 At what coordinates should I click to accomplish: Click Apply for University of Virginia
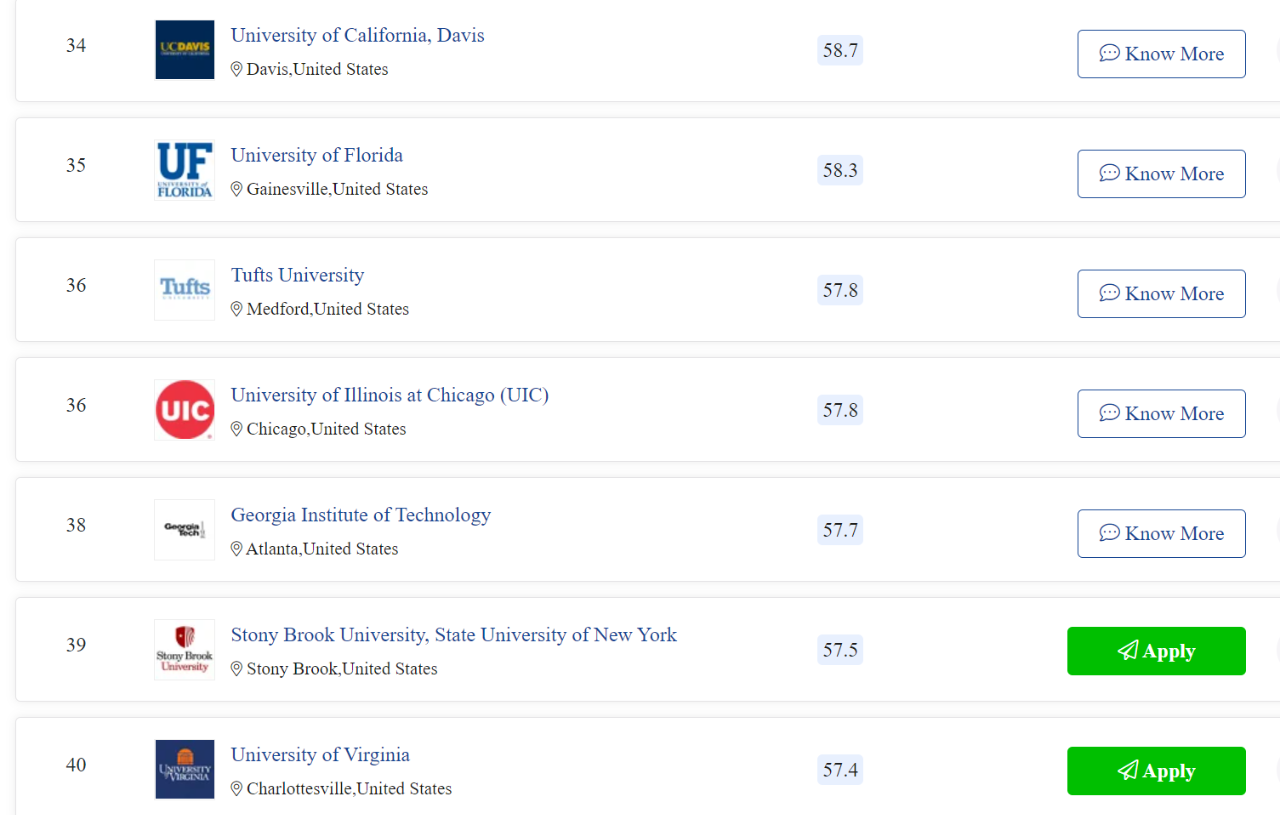tap(1156, 771)
